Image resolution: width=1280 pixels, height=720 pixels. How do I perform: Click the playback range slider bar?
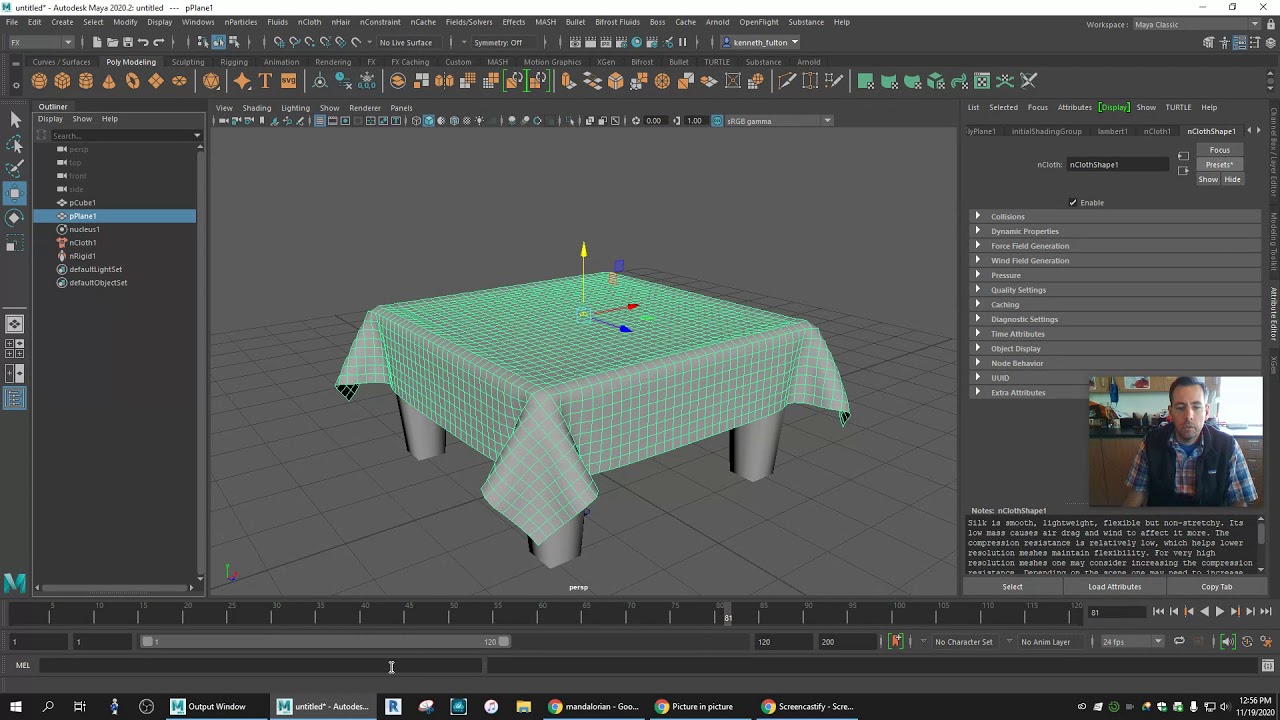pyautogui.click(x=327, y=642)
